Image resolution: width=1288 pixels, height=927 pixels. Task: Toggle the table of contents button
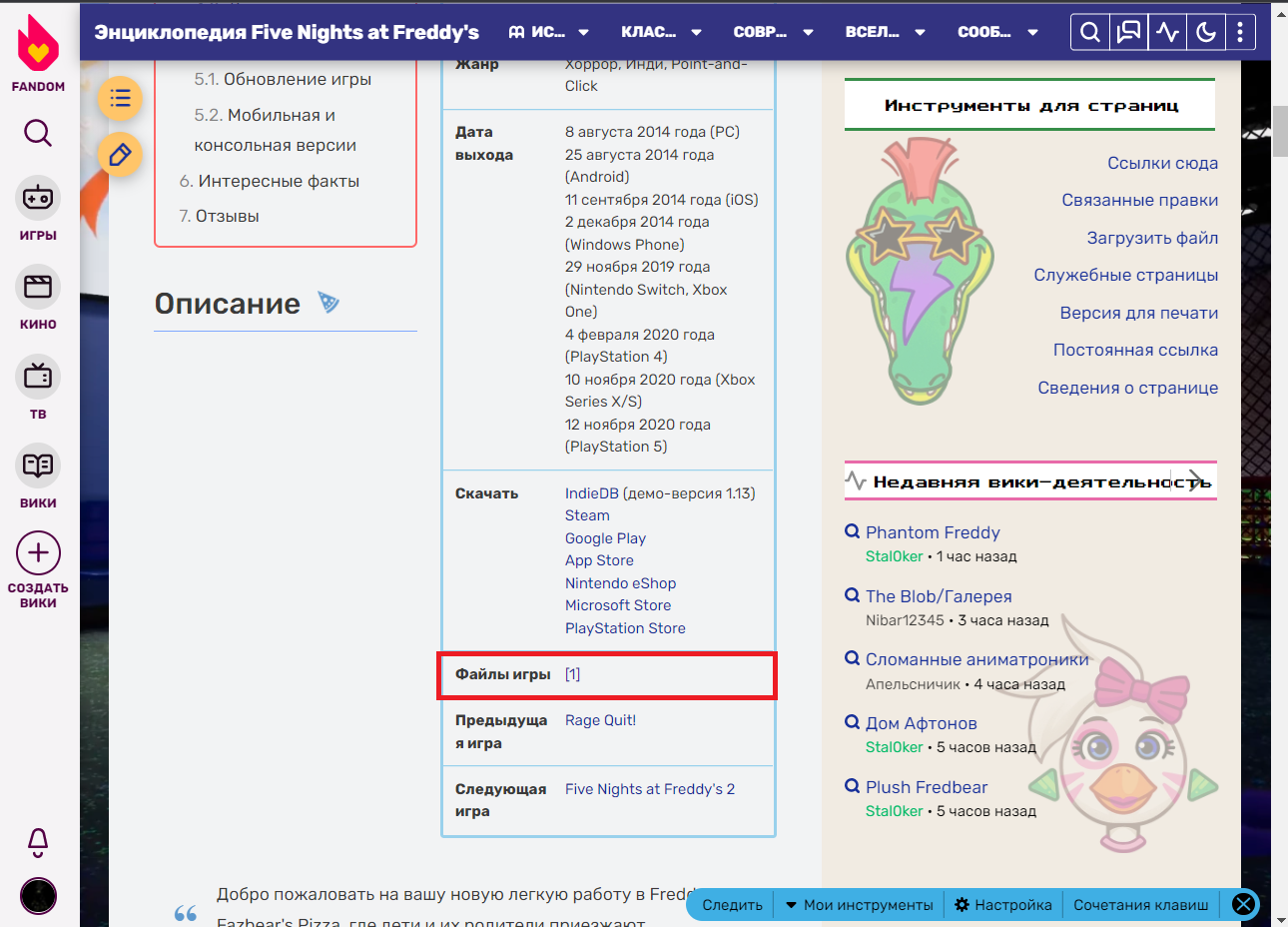coord(120,98)
